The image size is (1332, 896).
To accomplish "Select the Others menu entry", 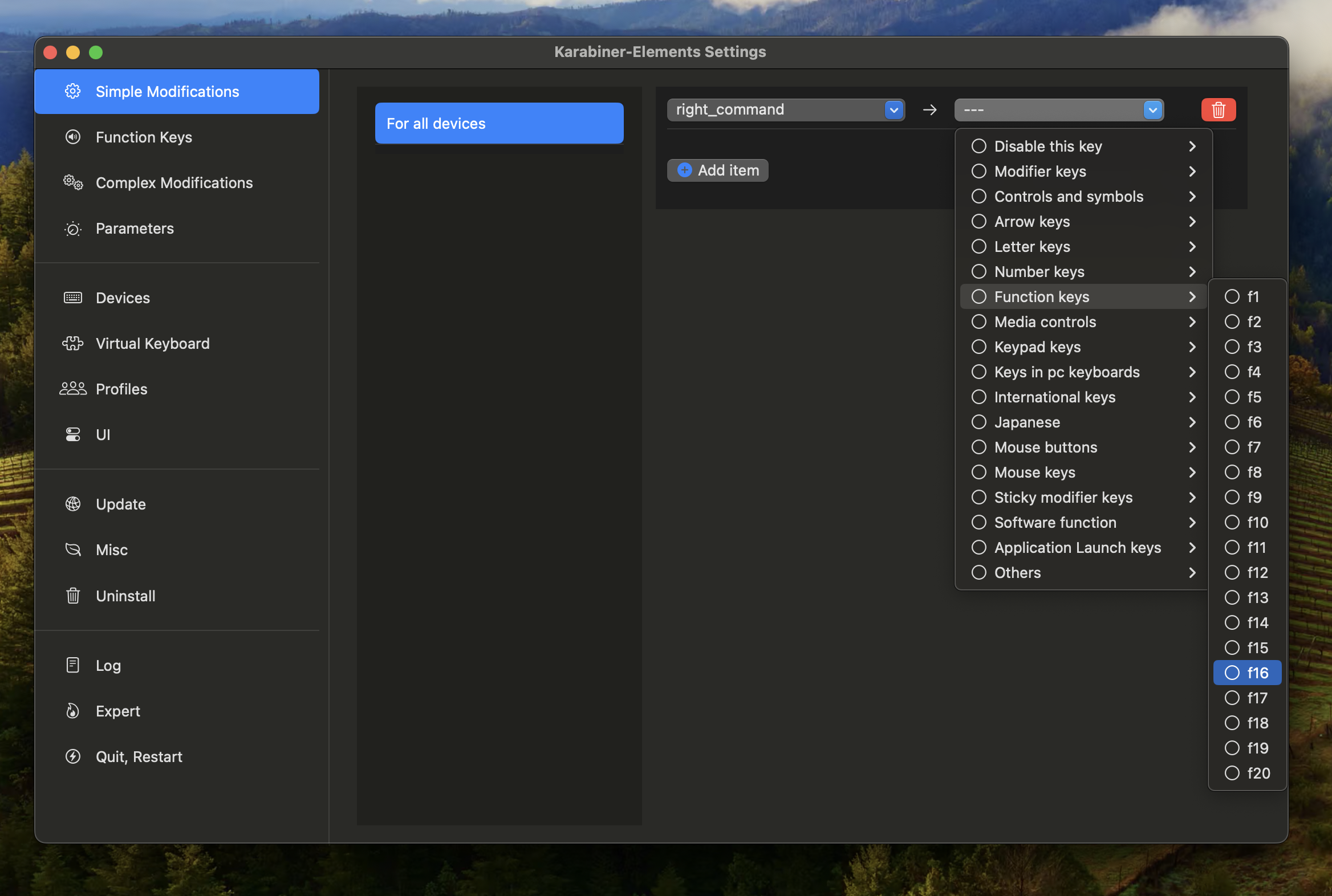I will (1017, 573).
